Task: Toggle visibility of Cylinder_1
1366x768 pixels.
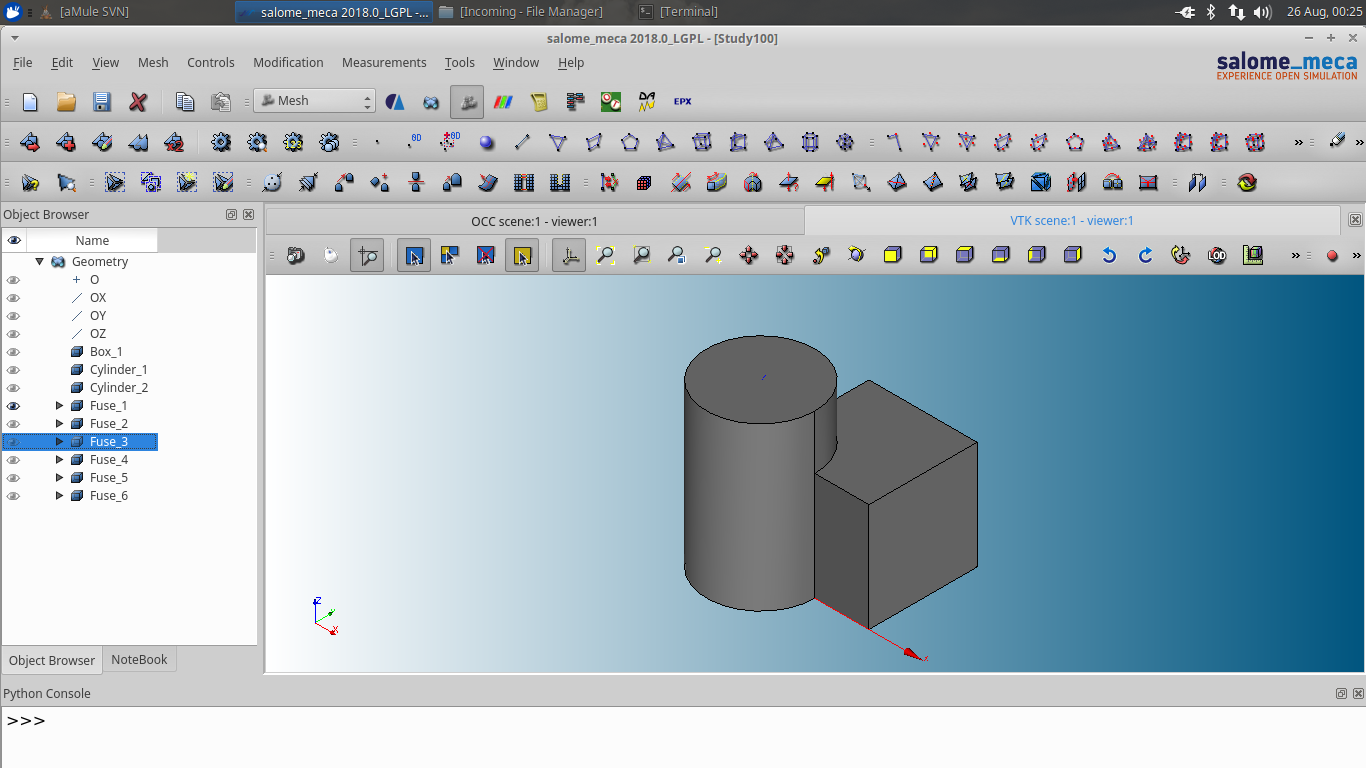Action: 13,369
